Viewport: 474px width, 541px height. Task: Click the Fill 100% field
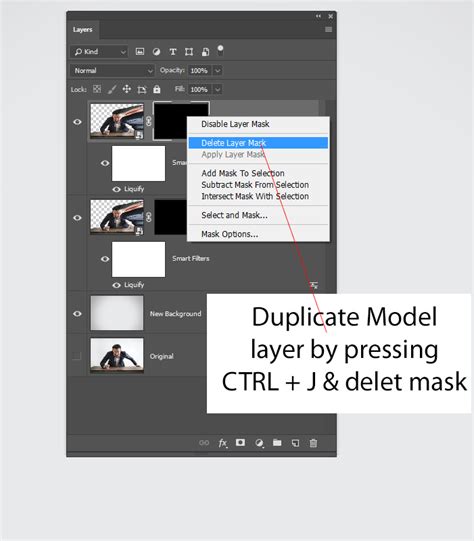tap(200, 89)
